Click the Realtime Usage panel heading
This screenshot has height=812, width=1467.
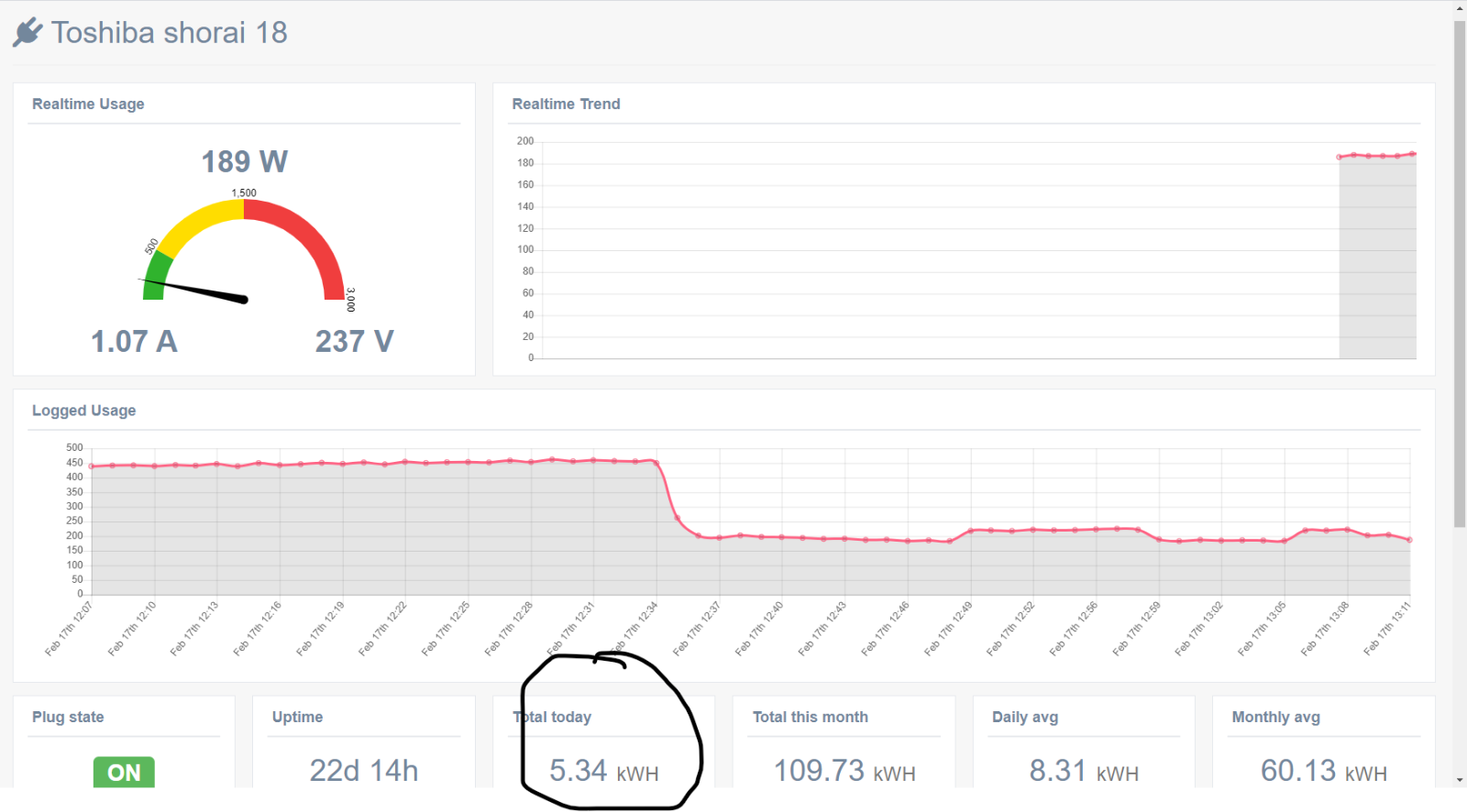[x=88, y=104]
